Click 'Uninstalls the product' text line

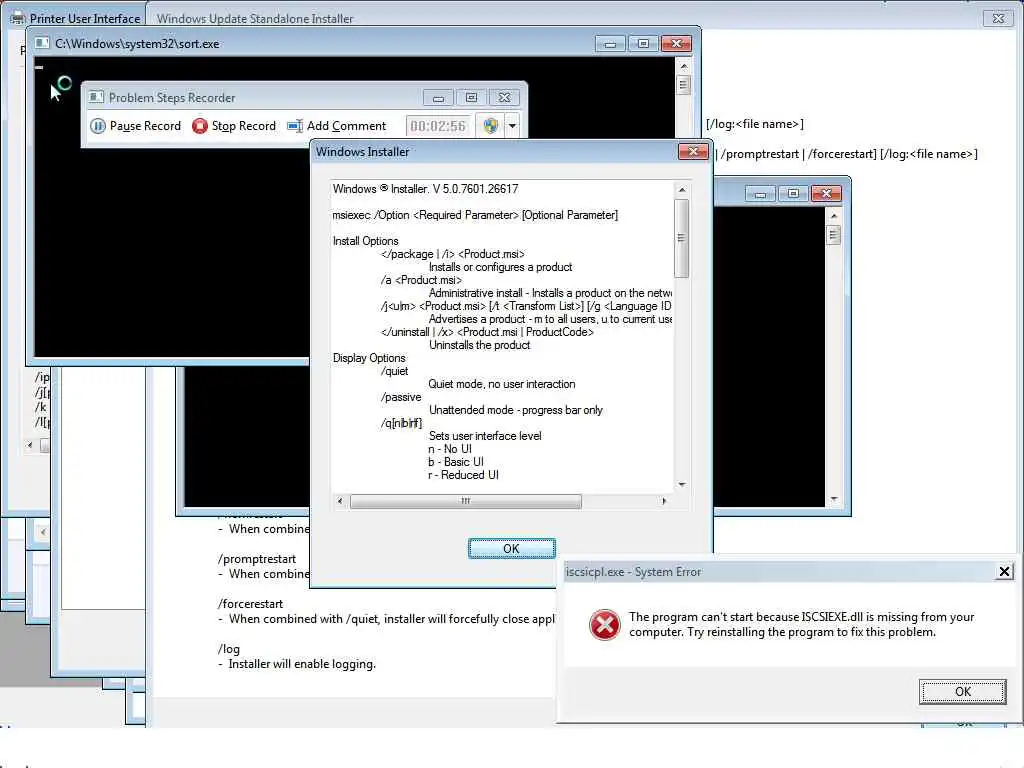click(x=479, y=345)
